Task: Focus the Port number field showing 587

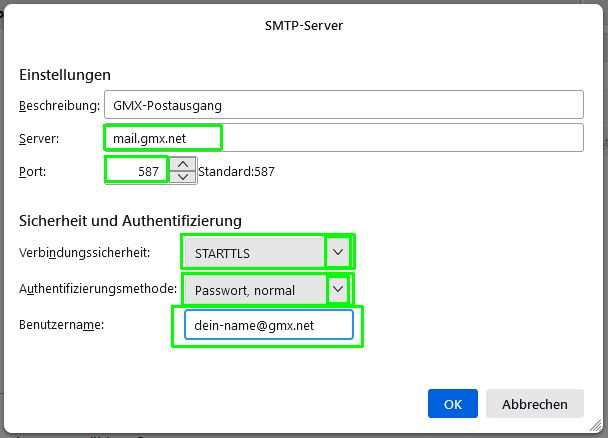Action: pos(137,171)
